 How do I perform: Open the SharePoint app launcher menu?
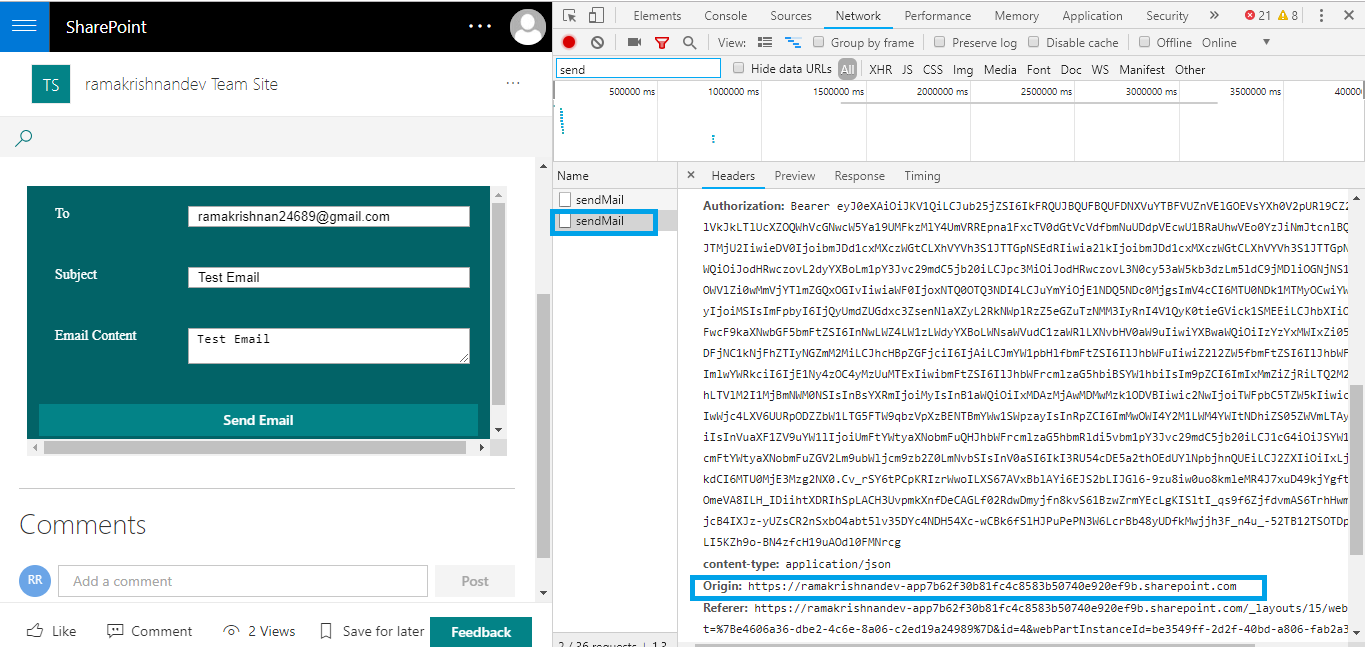[x=24, y=26]
